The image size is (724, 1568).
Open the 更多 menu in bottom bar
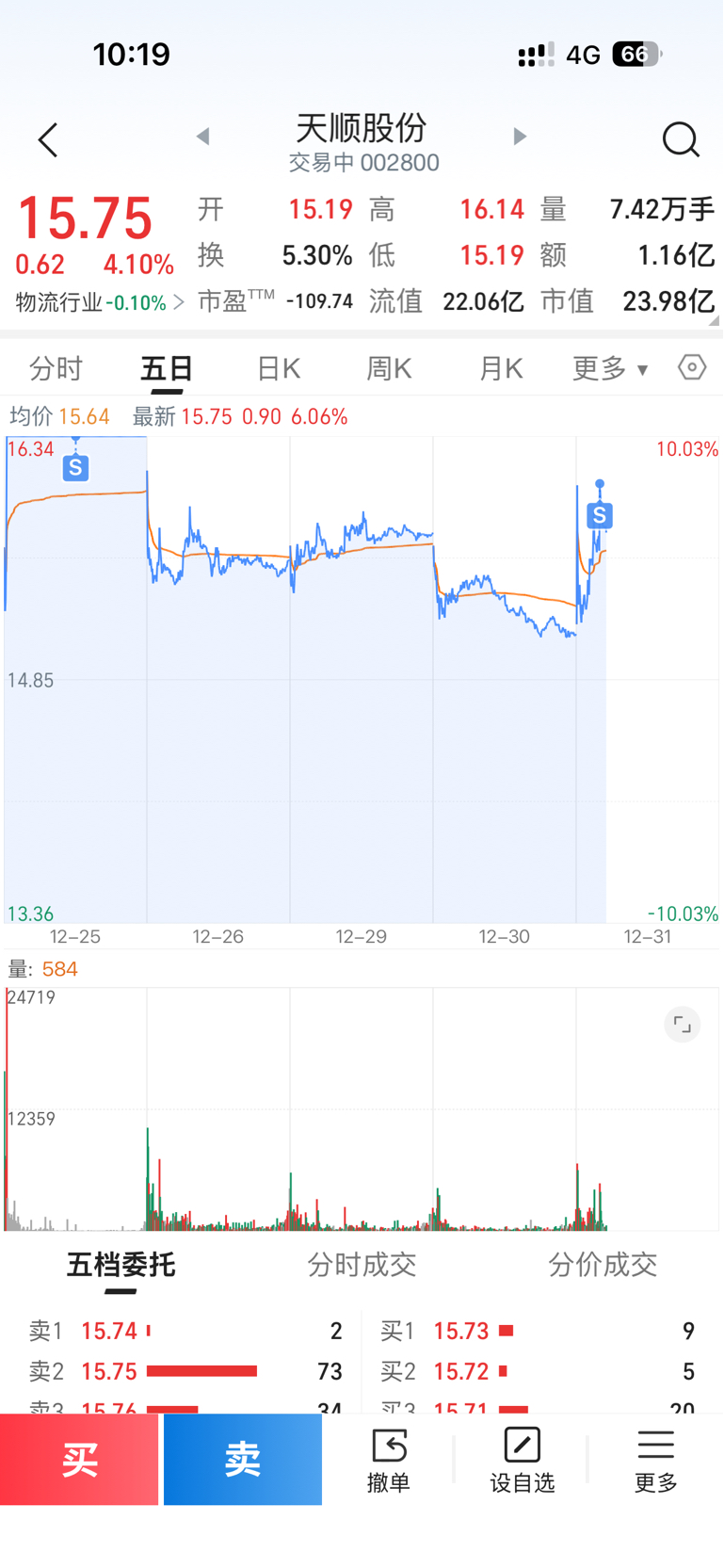655,1460
